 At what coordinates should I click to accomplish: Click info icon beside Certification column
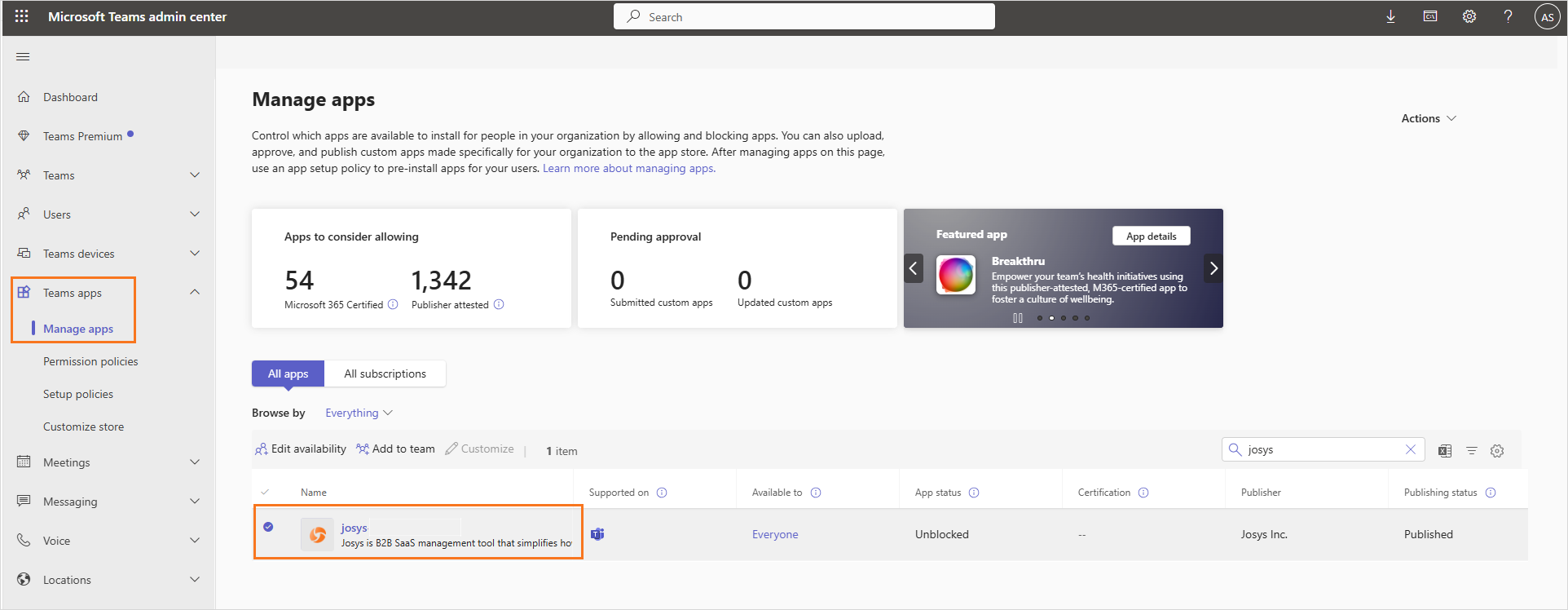coord(1143,493)
